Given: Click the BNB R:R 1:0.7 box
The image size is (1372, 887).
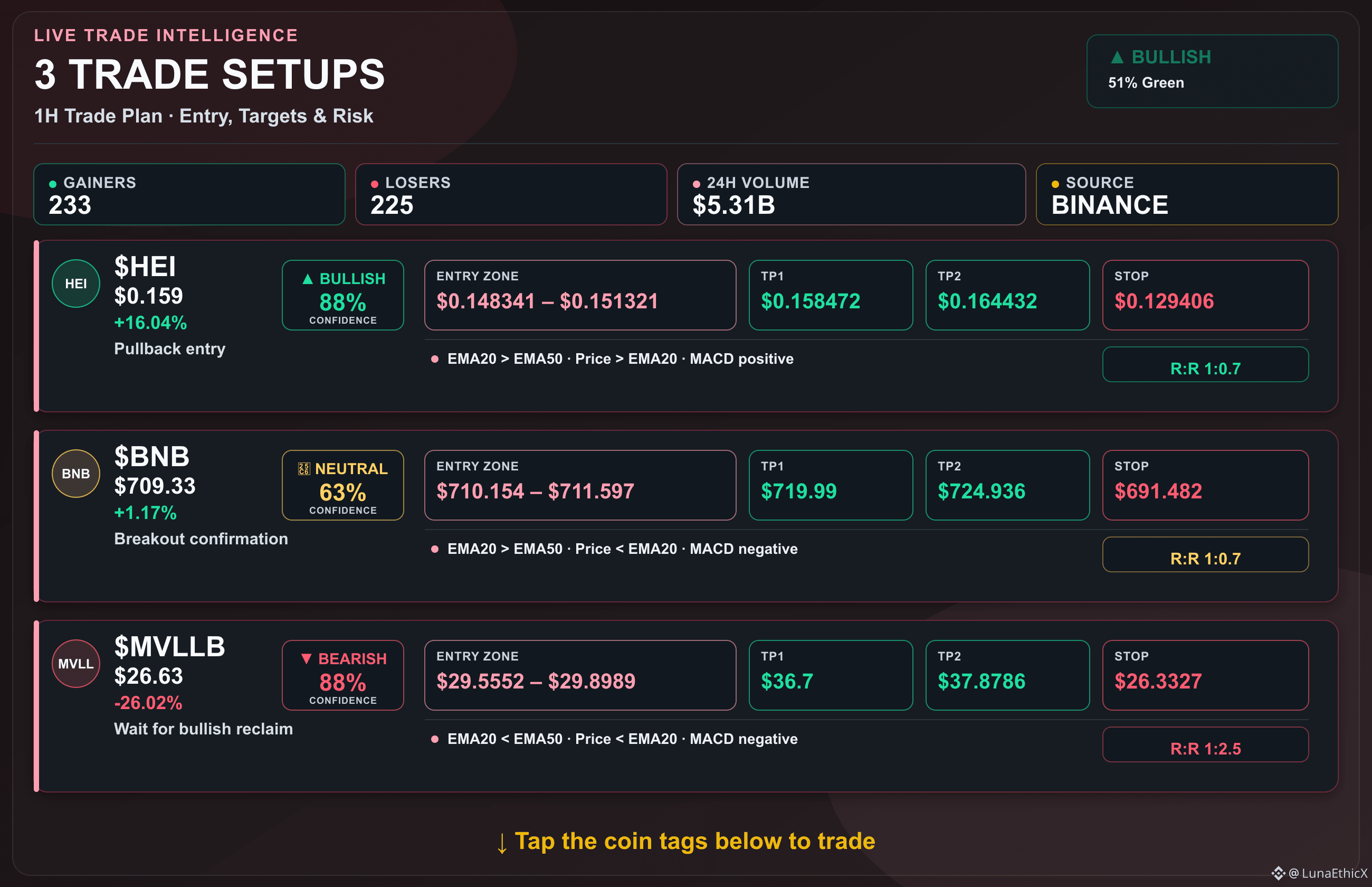Looking at the screenshot, I should 1205,554.
